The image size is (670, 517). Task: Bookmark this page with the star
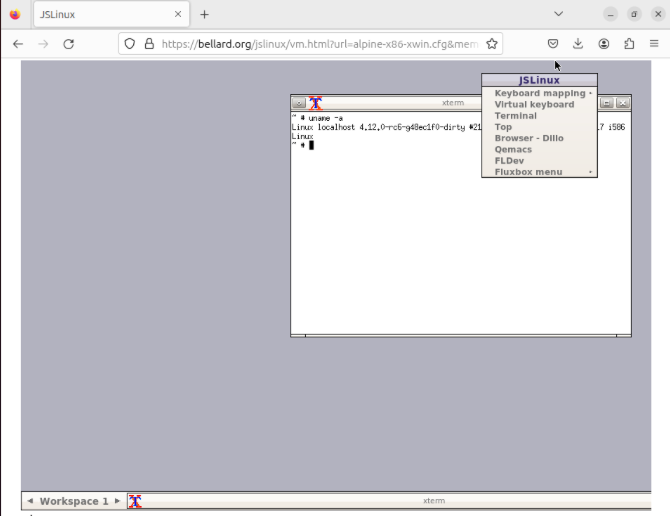coord(492,44)
